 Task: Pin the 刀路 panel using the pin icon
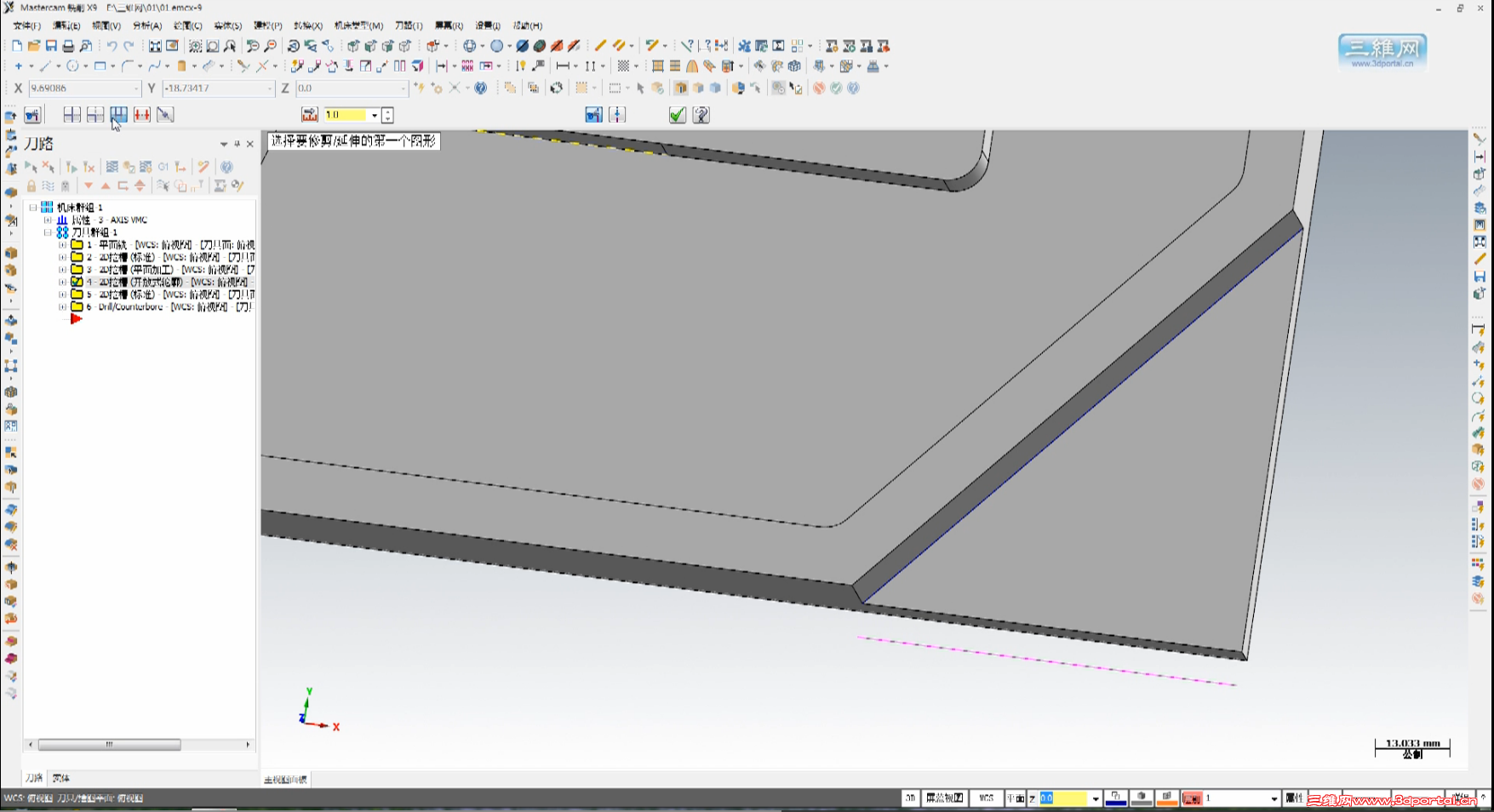tap(237, 144)
